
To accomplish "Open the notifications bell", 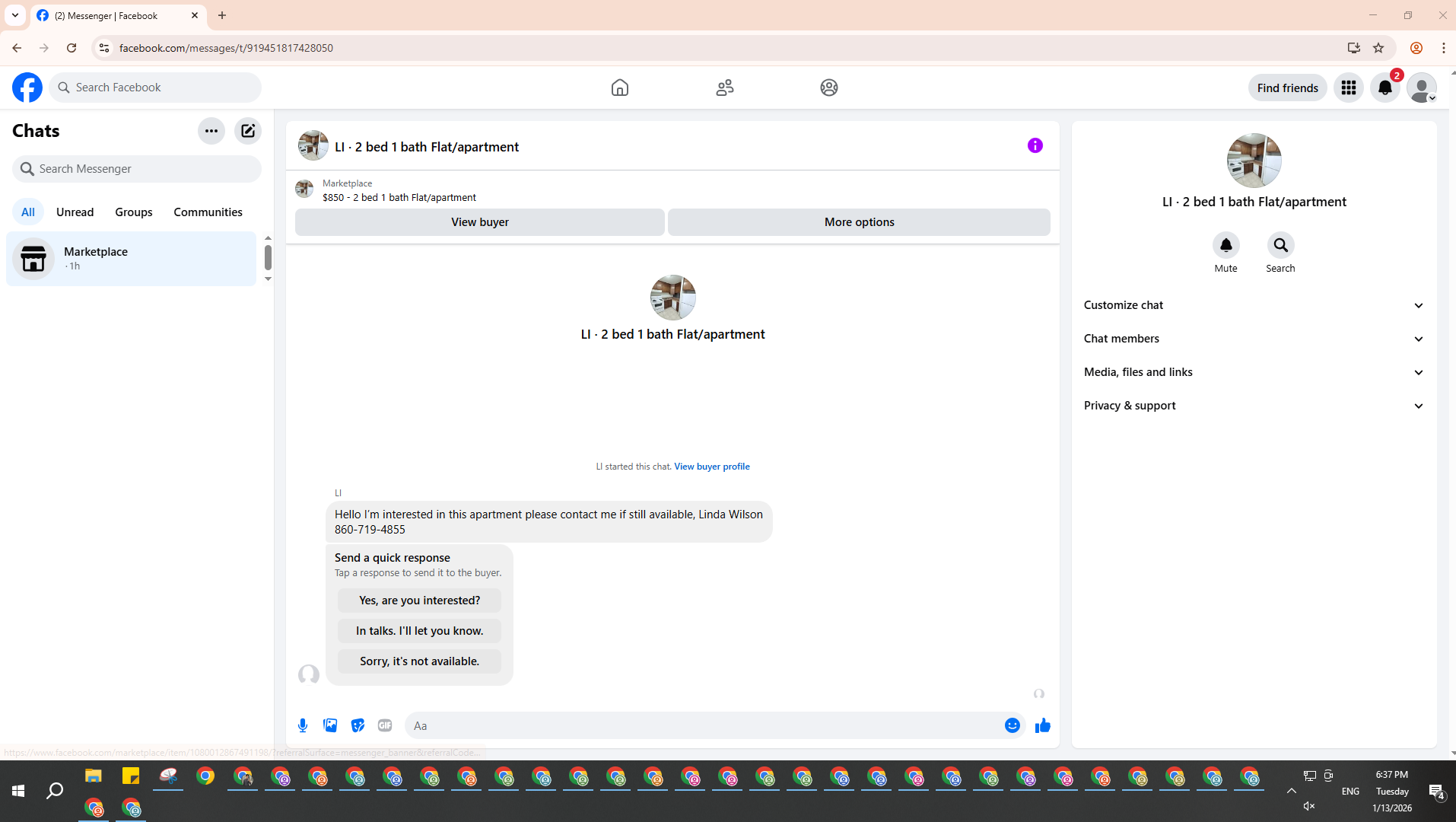I will click(x=1385, y=88).
